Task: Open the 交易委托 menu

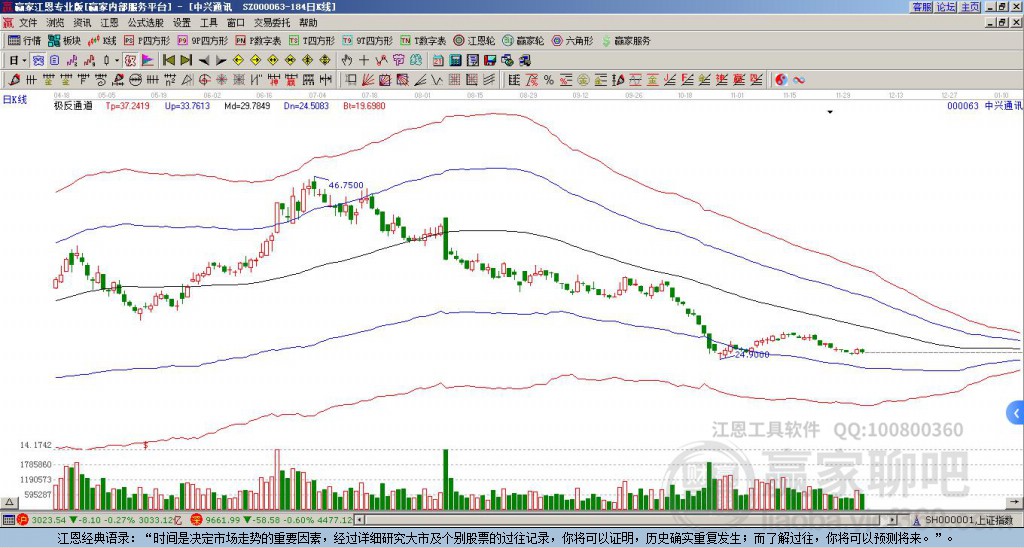Action: coord(272,23)
